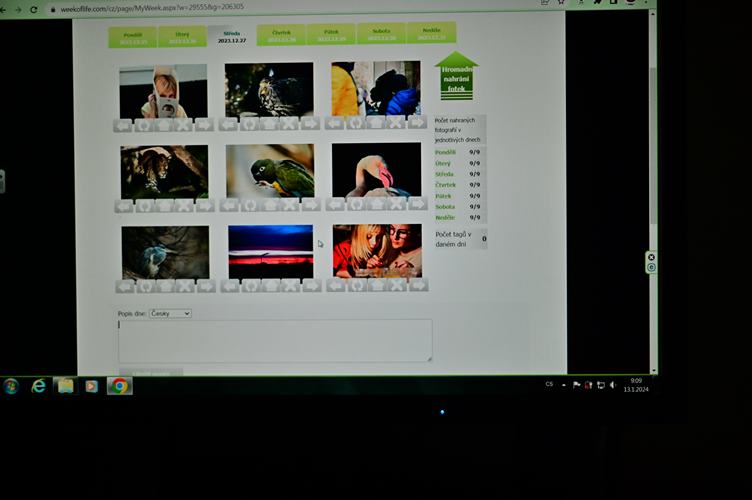Delete the leopard photo with its X icon

coord(185,205)
